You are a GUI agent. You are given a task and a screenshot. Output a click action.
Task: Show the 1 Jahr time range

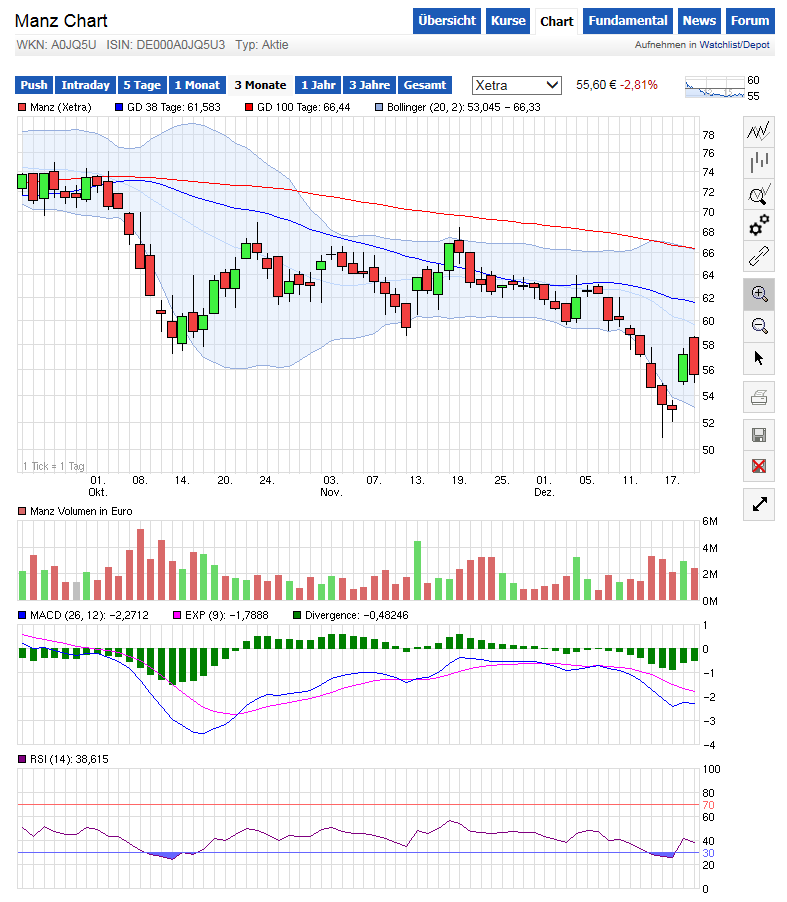click(x=318, y=85)
